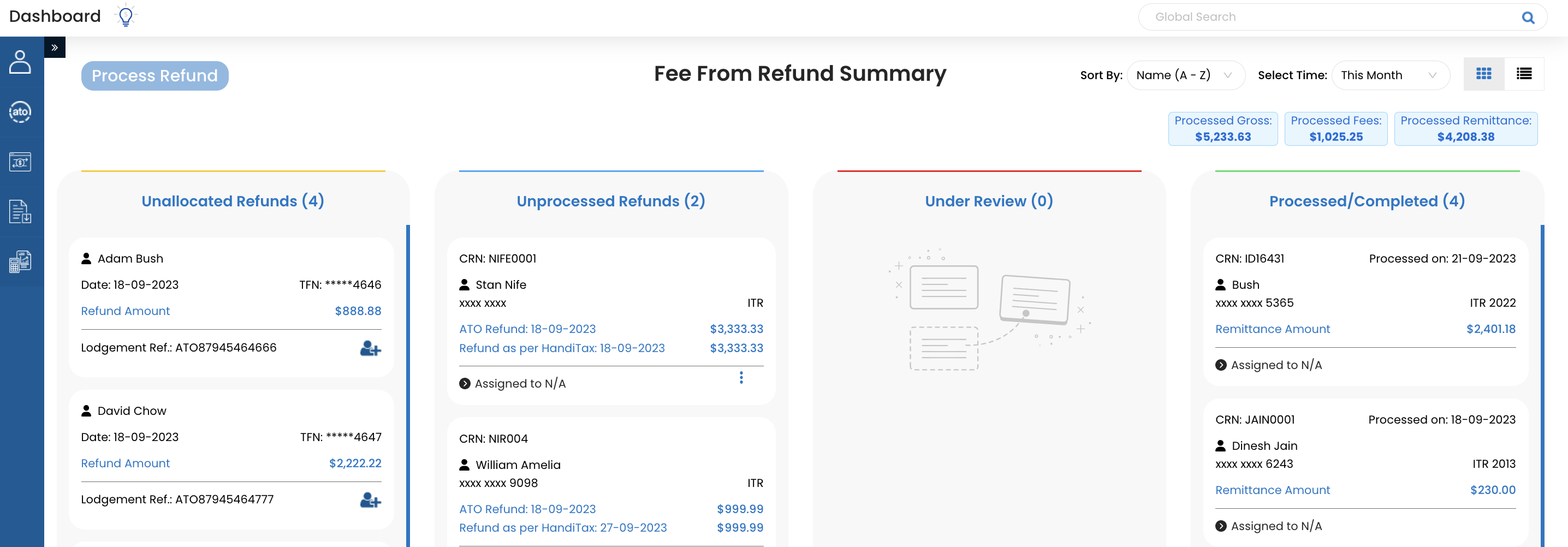Open the user profile sidebar icon
1568x547 pixels.
tap(20, 62)
